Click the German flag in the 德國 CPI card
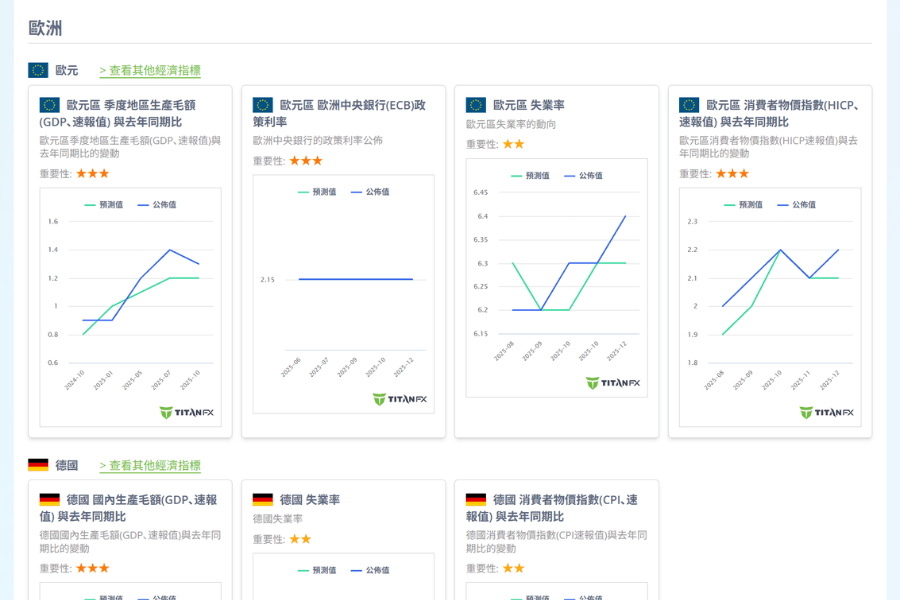 coord(476,500)
